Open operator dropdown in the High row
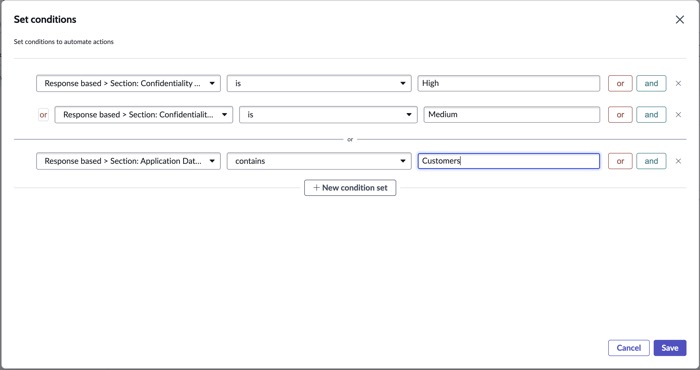The height and width of the screenshot is (370, 700). click(x=319, y=83)
